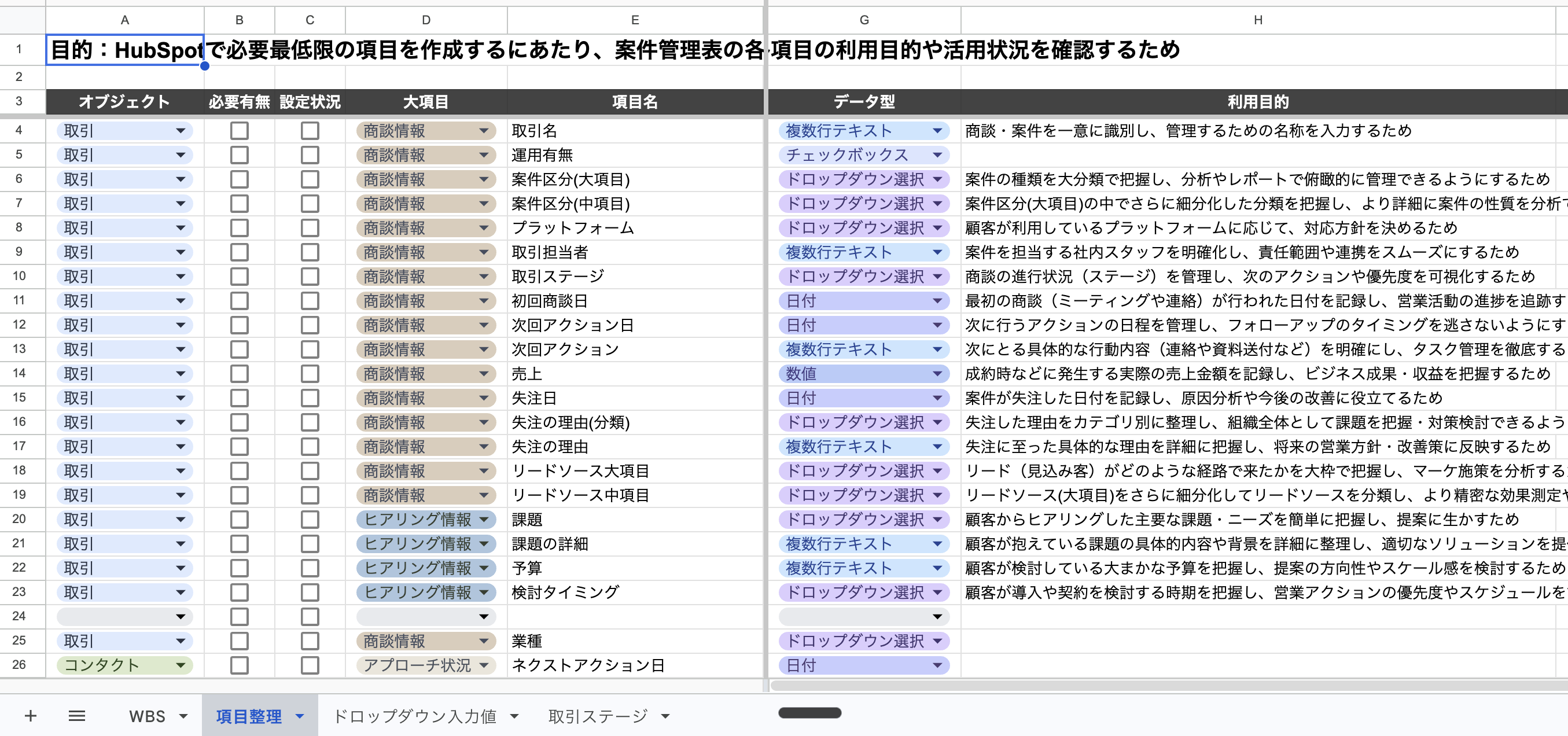Click the 項目名 header cell
Screen dimensions: 1568x736
tap(635, 102)
